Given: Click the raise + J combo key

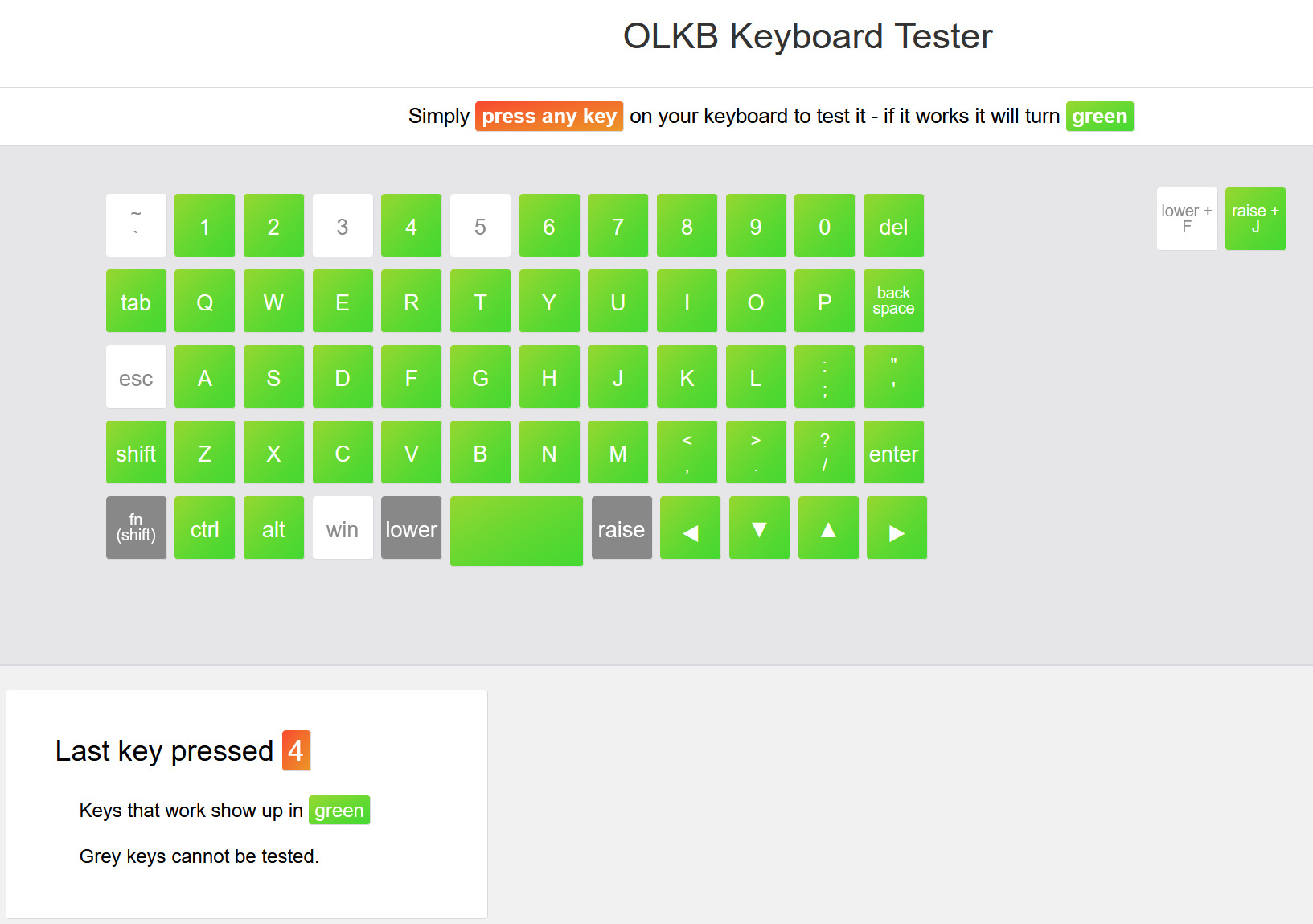Looking at the screenshot, I should 1255,219.
